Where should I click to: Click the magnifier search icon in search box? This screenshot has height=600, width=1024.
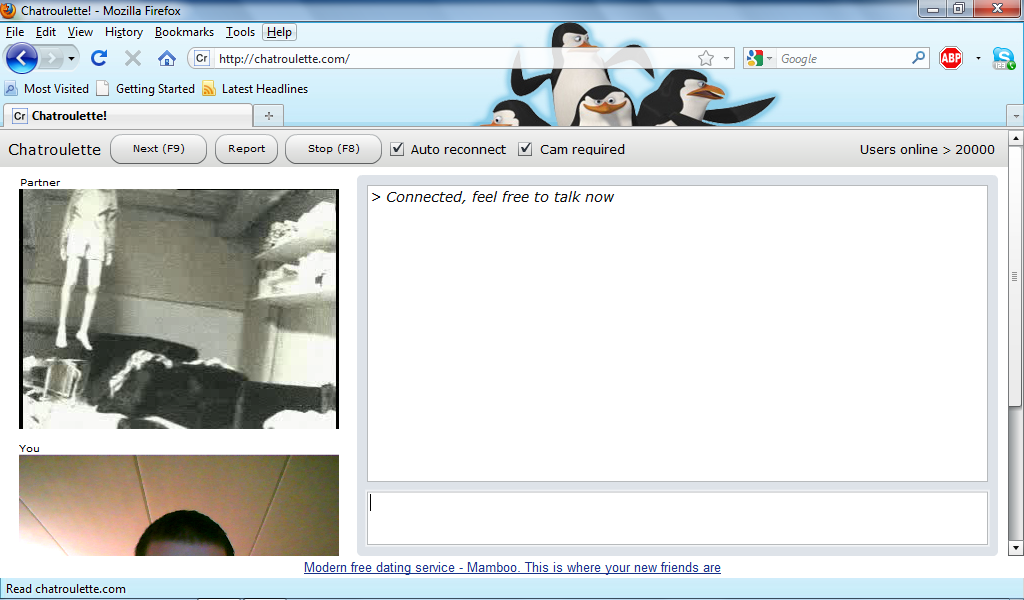(x=918, y=58)
